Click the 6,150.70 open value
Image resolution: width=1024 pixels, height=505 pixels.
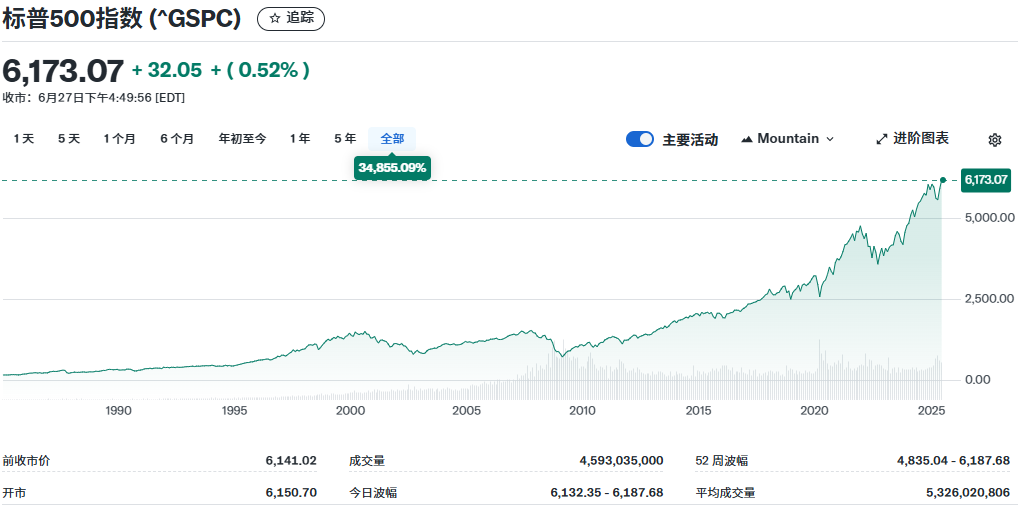tap(291, 493)
